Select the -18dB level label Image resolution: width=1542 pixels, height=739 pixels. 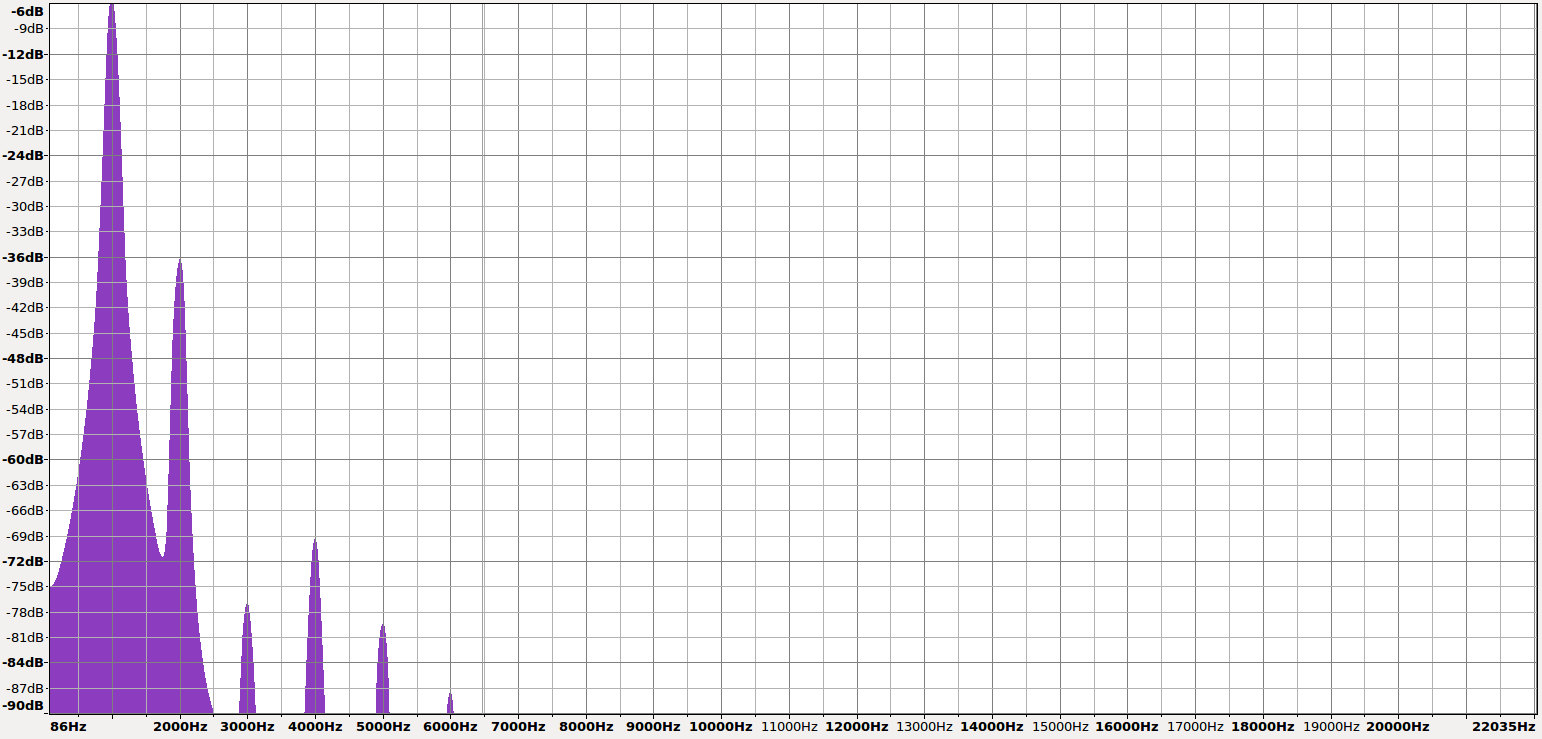point(25,105)
